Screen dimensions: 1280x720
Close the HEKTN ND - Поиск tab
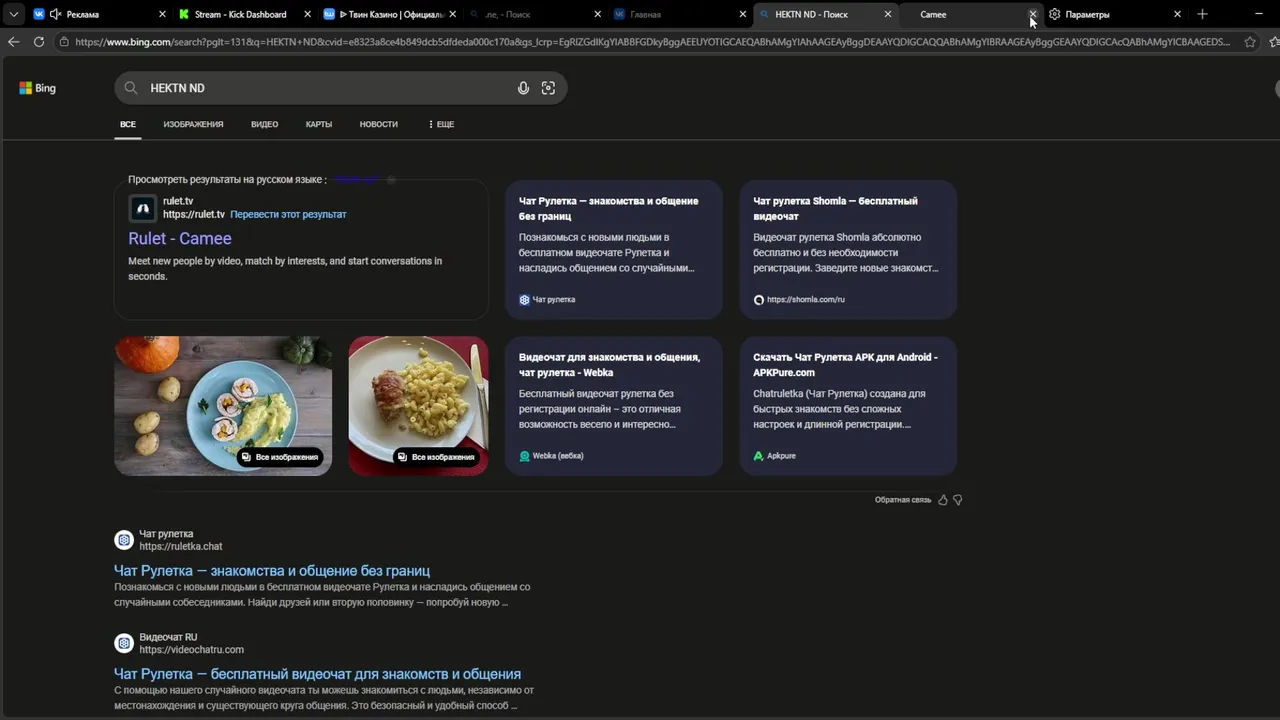pyautogui.click(x=887, y=14)
